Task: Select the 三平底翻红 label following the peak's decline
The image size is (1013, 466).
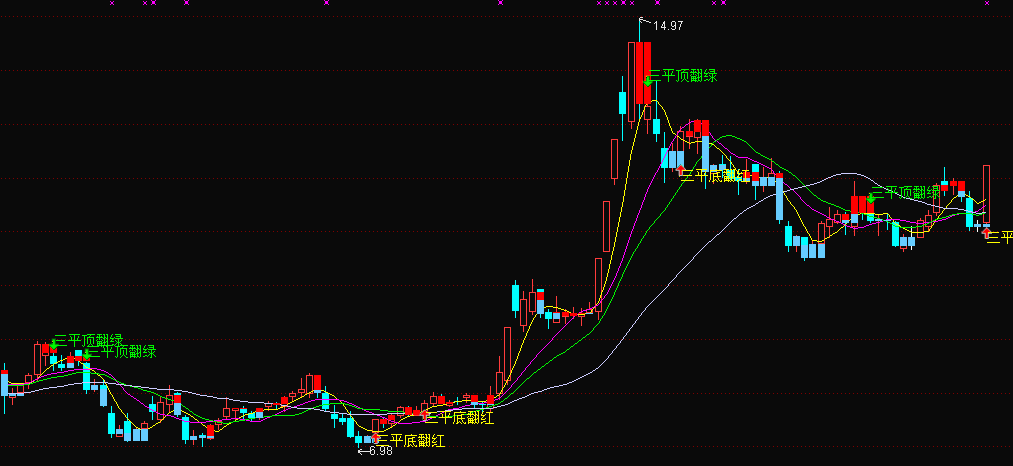Action: (x=715, y=175)
